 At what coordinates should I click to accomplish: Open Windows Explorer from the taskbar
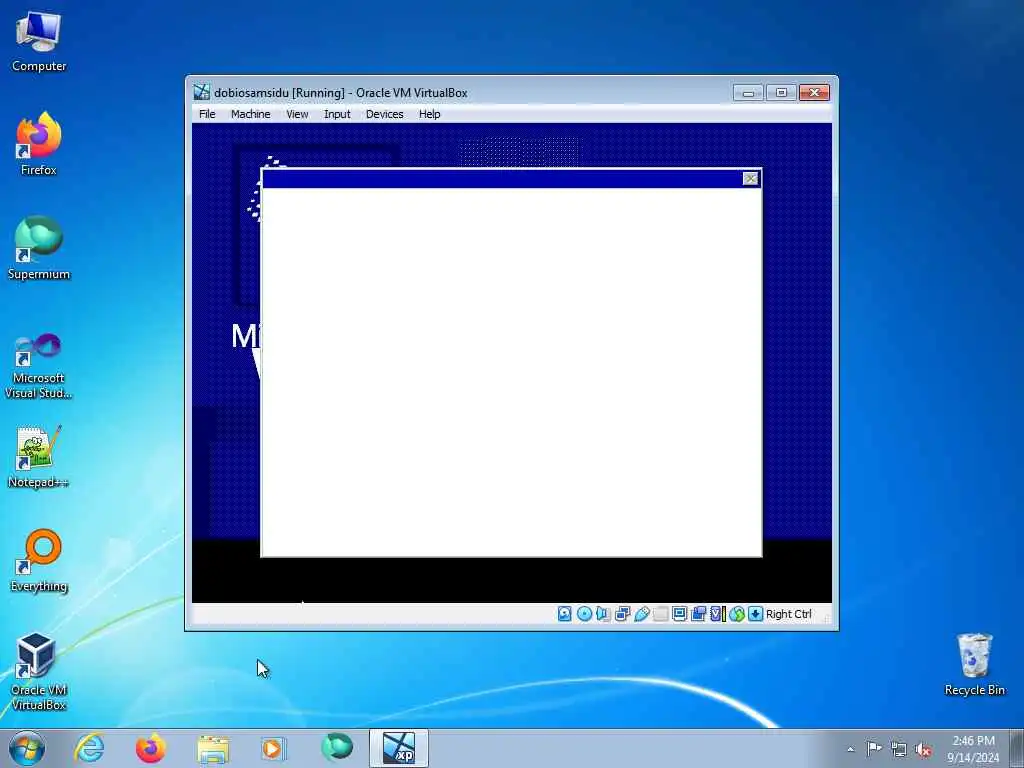pyautogui.click(x=213, y=748)
